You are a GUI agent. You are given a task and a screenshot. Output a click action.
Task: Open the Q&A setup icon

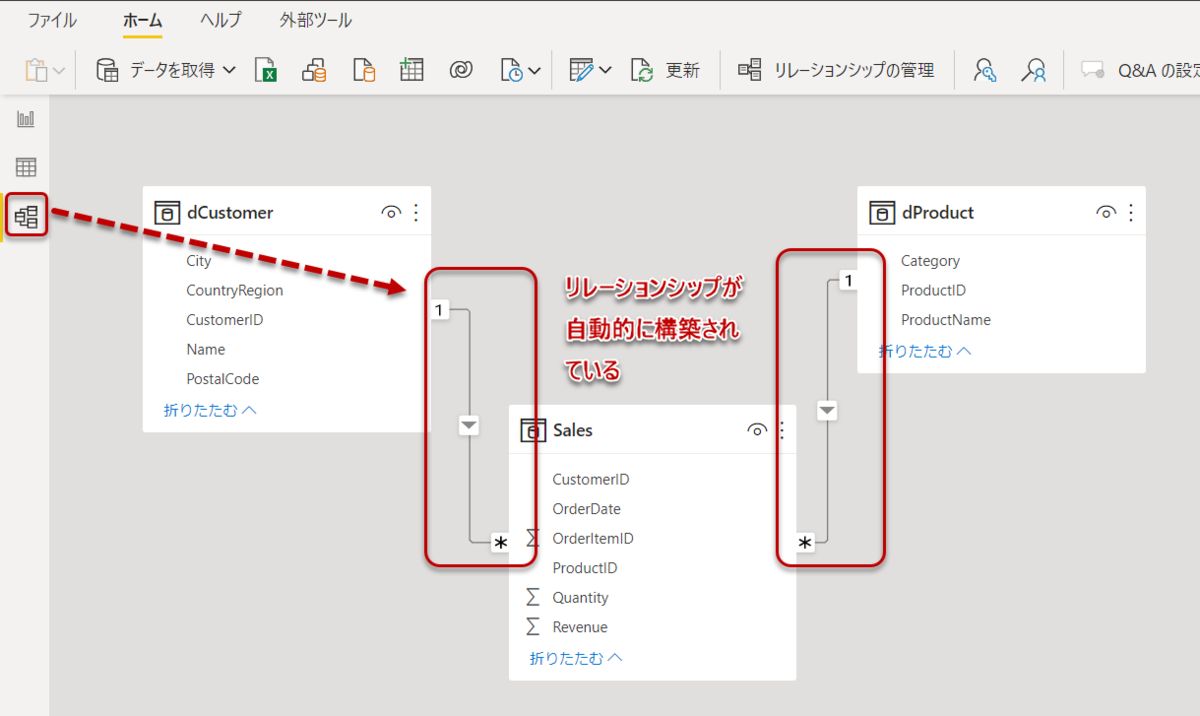pos(1092,70)
